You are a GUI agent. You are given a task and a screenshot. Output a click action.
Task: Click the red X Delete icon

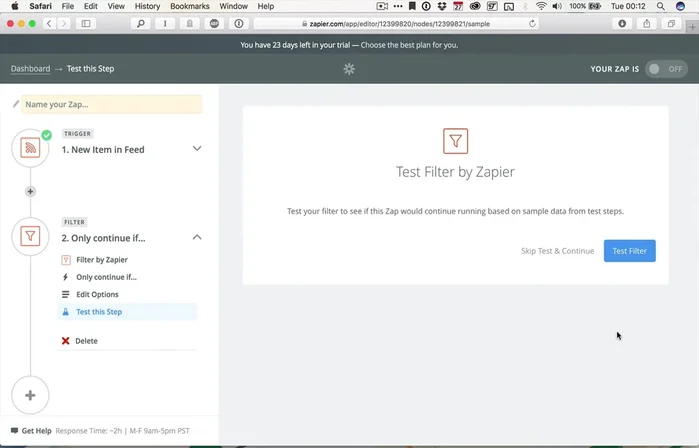66,341
